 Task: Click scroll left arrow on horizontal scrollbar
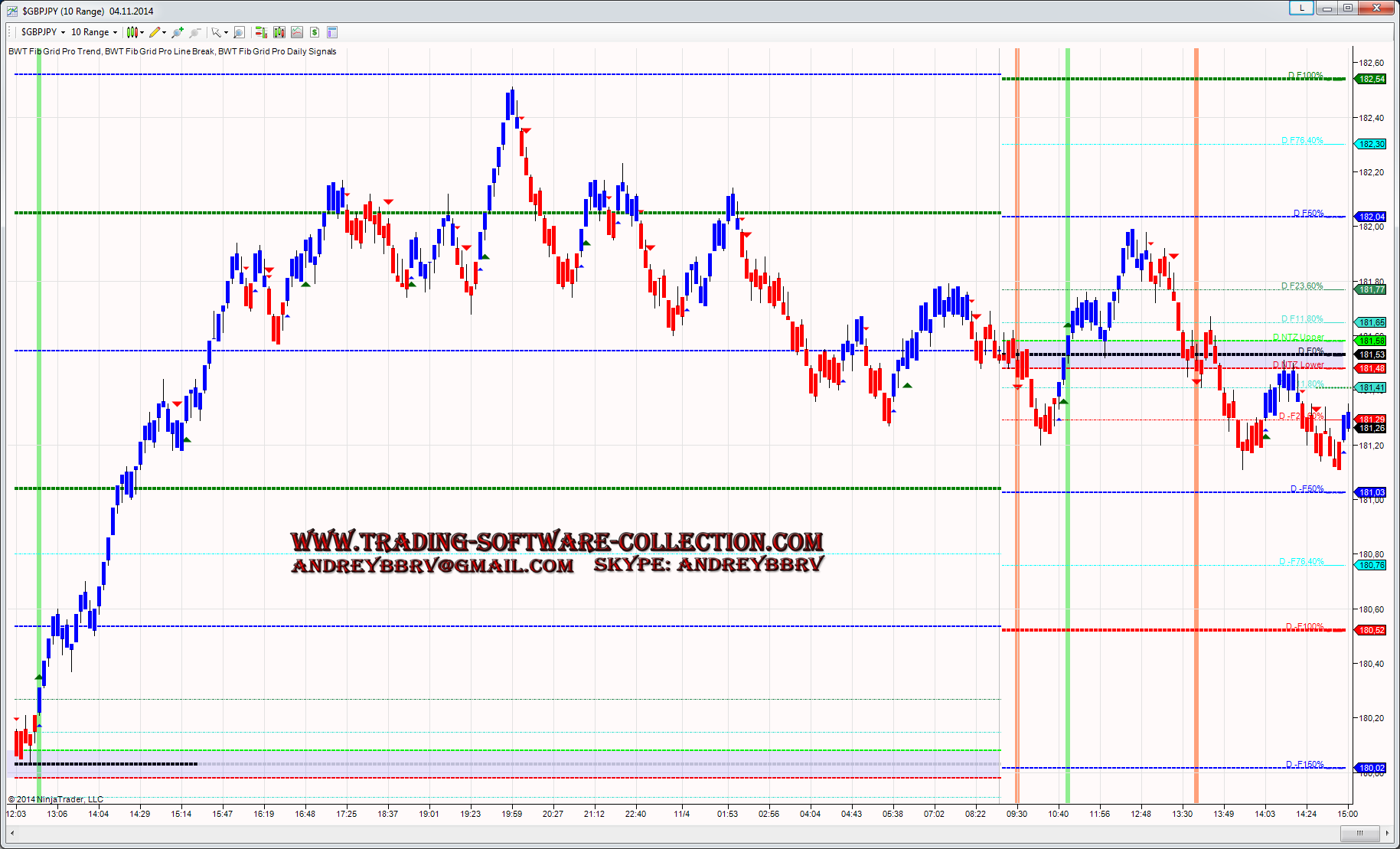12,833
